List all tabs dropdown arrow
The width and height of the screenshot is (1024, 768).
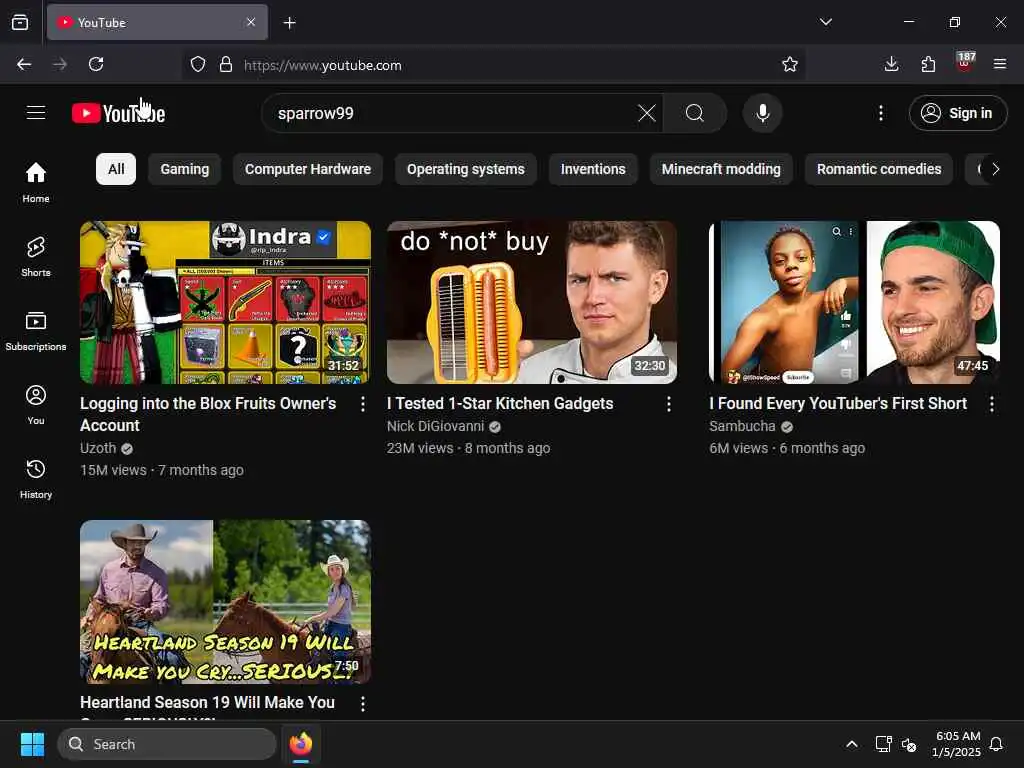click(825, 22)
